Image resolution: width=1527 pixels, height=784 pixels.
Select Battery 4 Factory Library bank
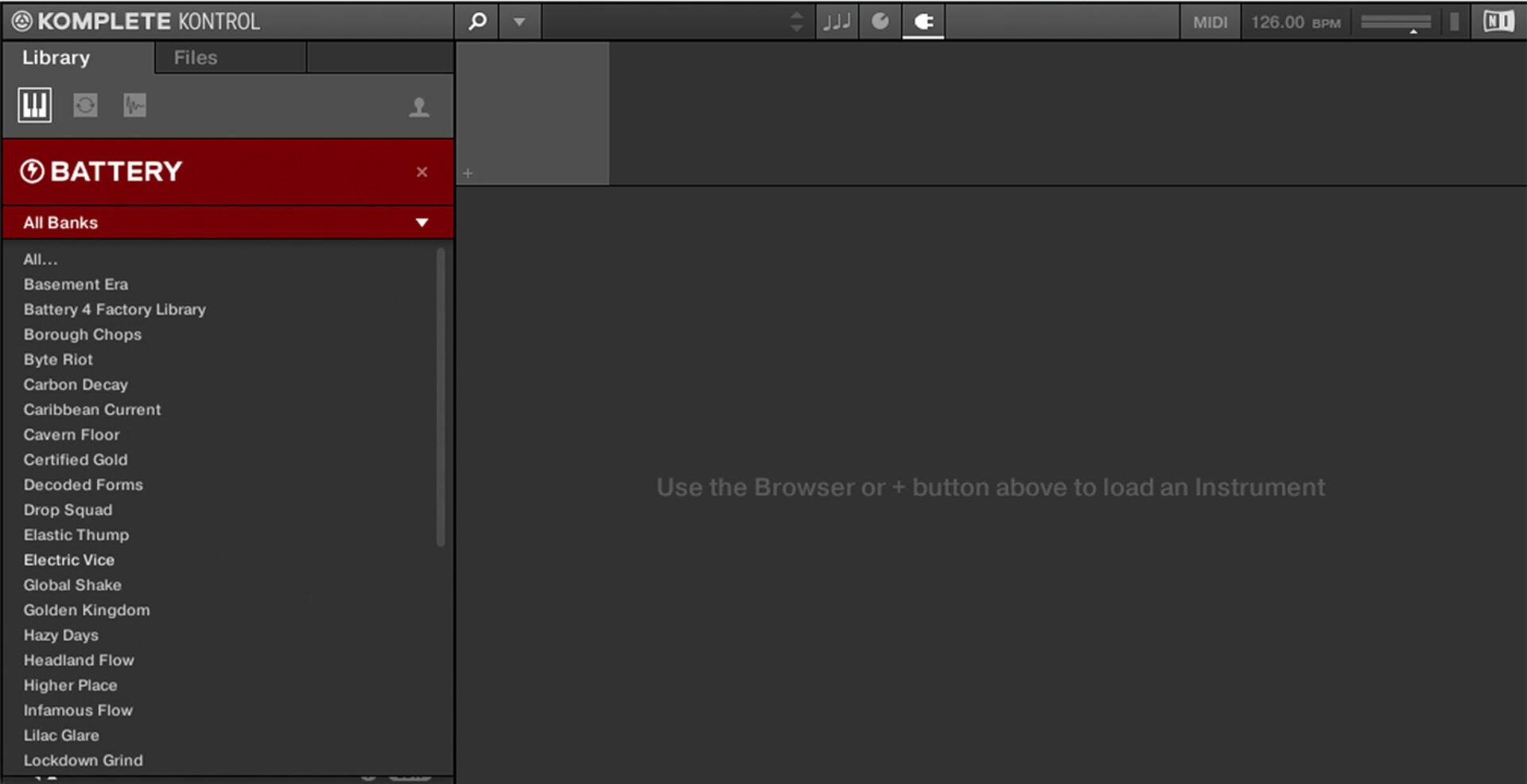[x=115, y=309]
